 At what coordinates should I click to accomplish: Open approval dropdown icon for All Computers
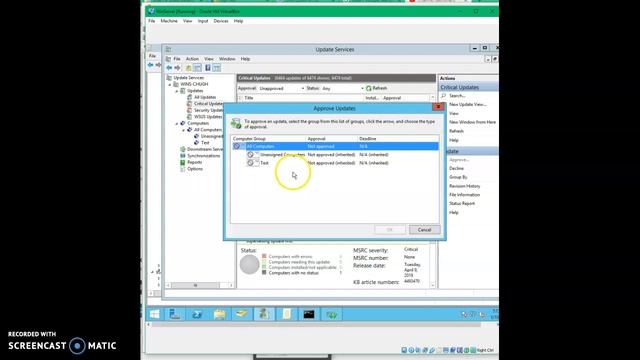pyautogui.click(x=239, y=146)
